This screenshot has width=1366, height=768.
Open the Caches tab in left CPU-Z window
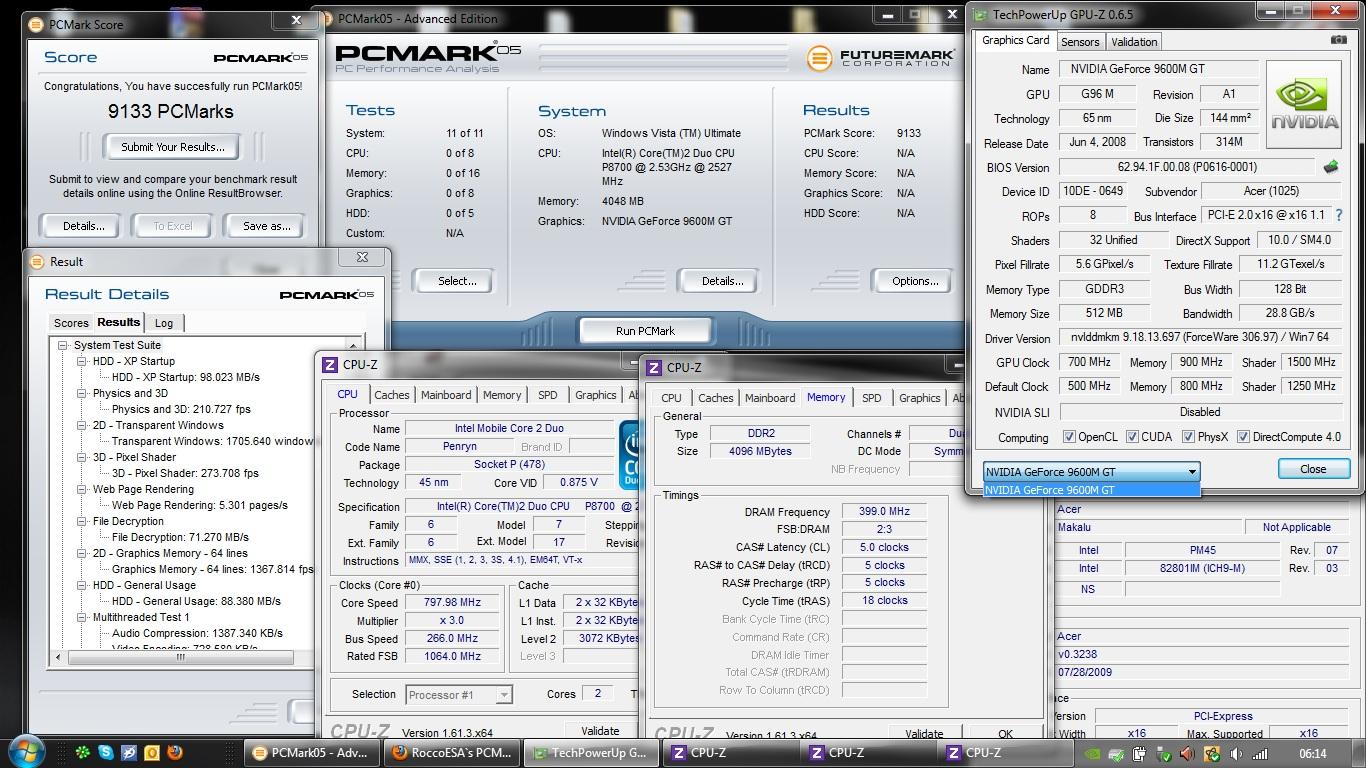[392, 395]
